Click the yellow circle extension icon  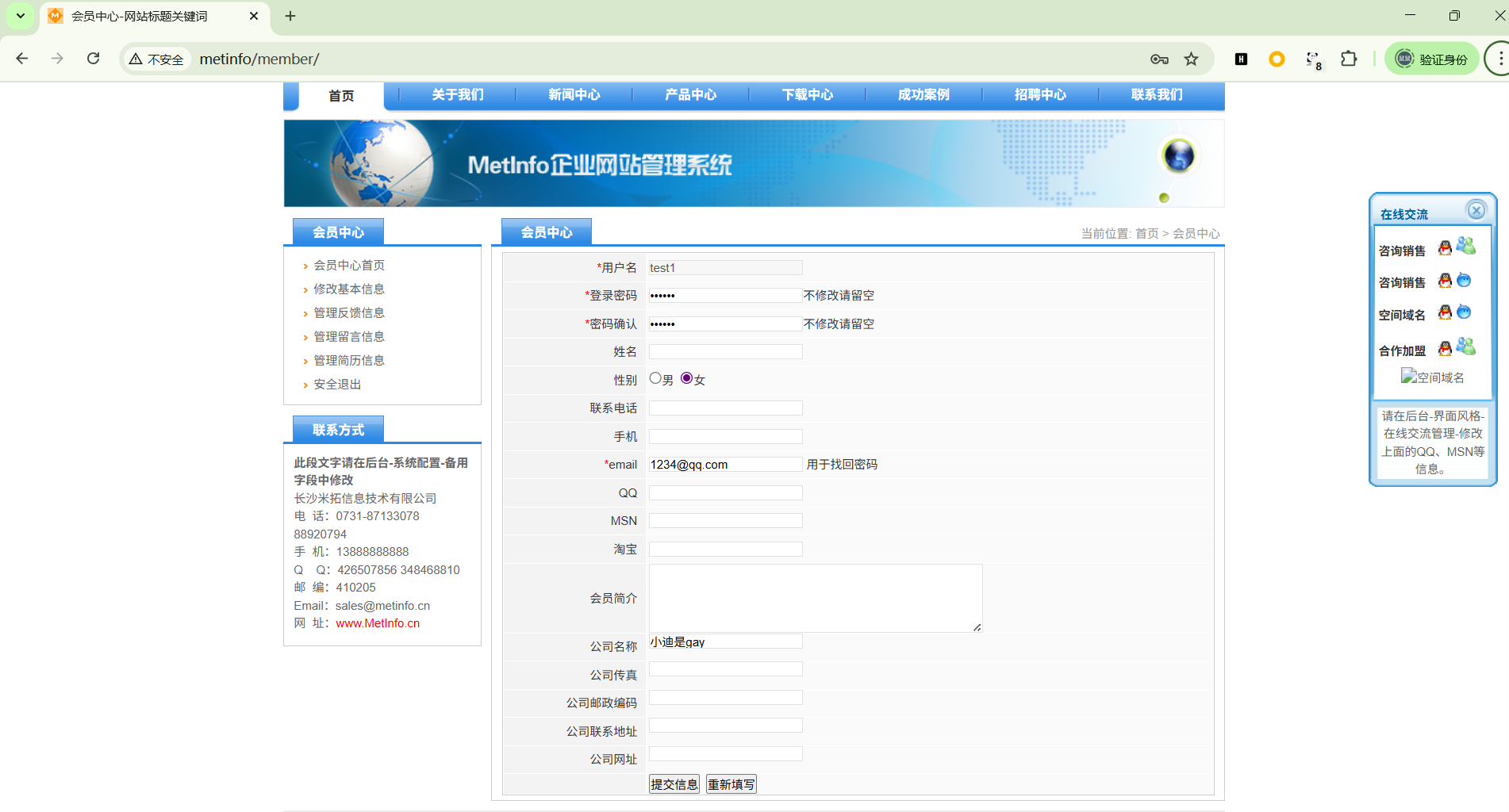pos(1277,59)
